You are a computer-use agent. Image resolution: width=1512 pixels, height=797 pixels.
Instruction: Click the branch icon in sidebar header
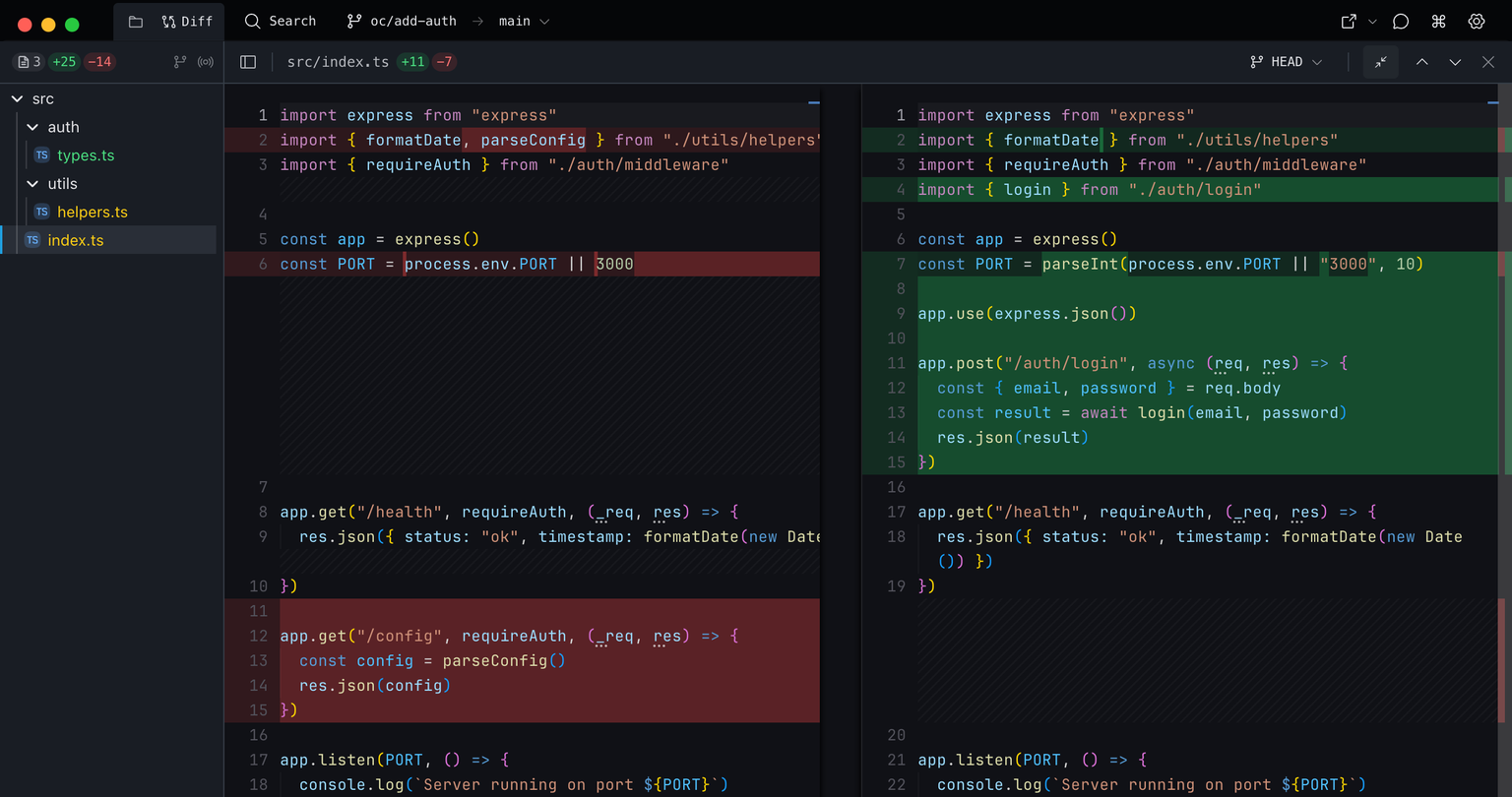click(180, 62)
